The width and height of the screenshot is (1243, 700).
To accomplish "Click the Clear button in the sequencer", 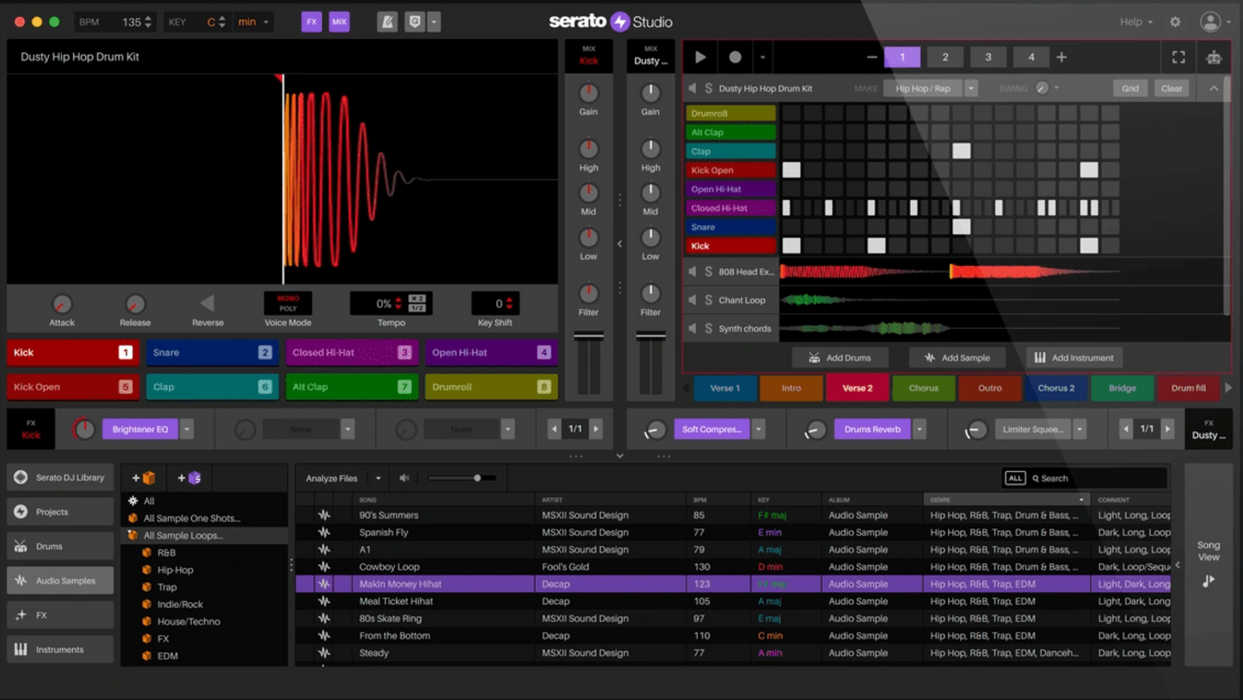I will point(1171,88).
